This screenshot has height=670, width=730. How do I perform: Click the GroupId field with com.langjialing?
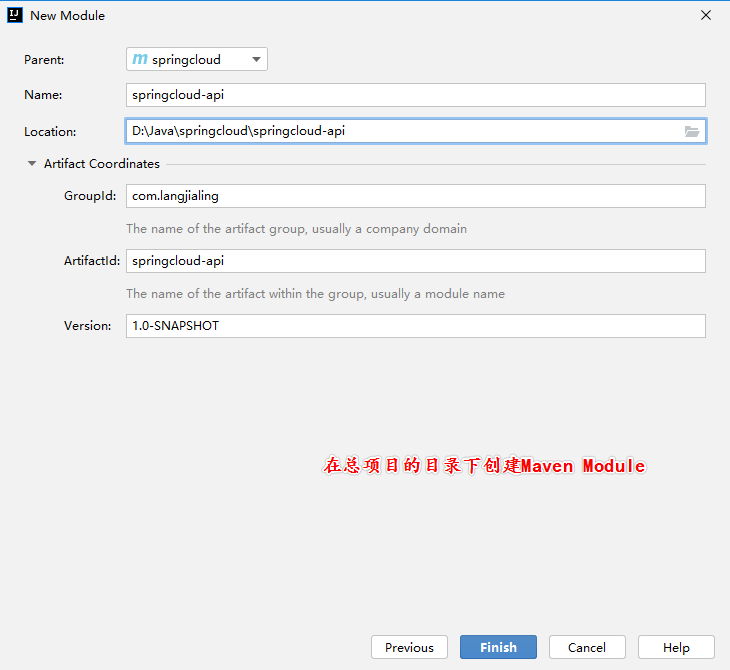416,196
